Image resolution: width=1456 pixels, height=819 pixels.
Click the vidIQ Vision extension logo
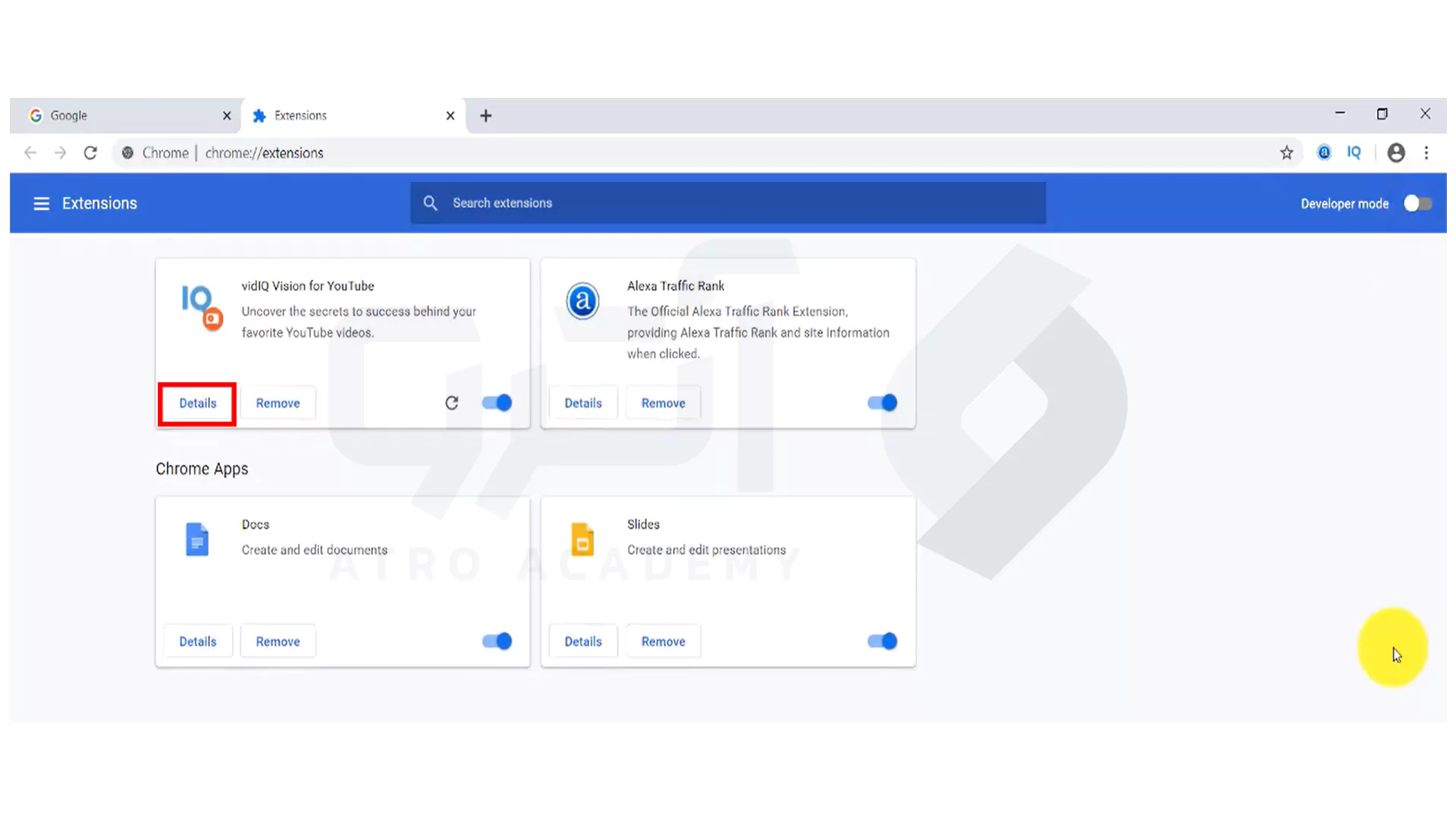202,307
